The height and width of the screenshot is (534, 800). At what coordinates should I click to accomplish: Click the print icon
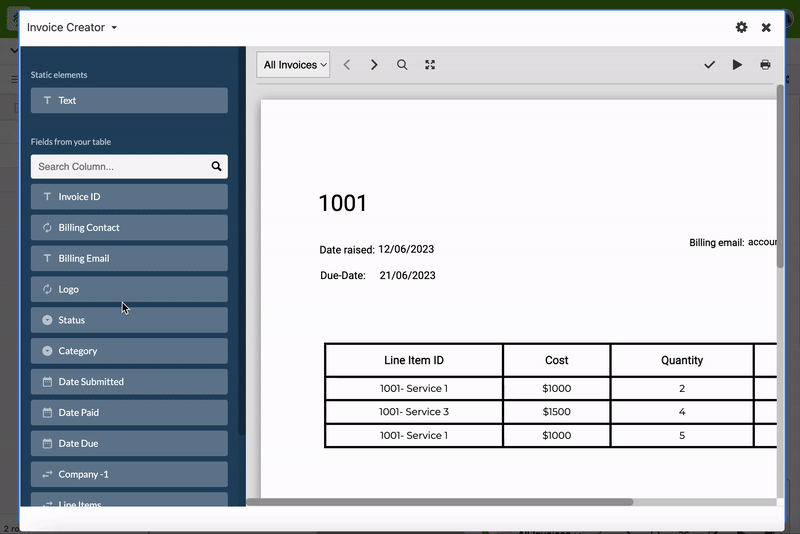(765, 65)
